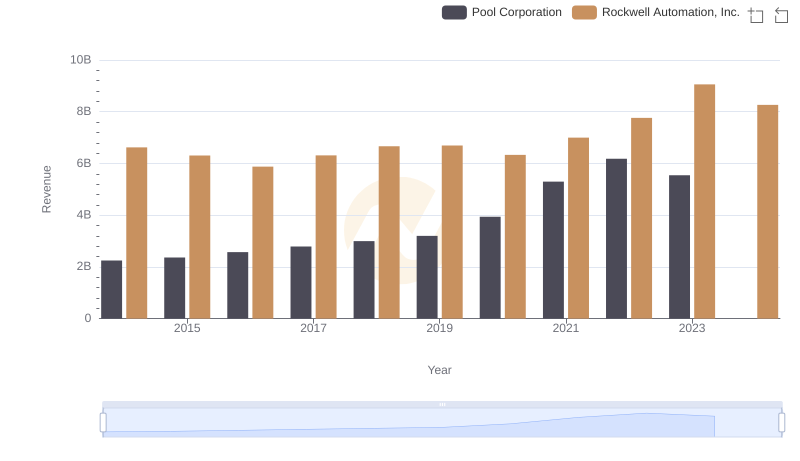The height and width of the screenshot is (461, 800).
Task: Select Pool Corporation bar for 2017
Action: [x=301, y=283]
